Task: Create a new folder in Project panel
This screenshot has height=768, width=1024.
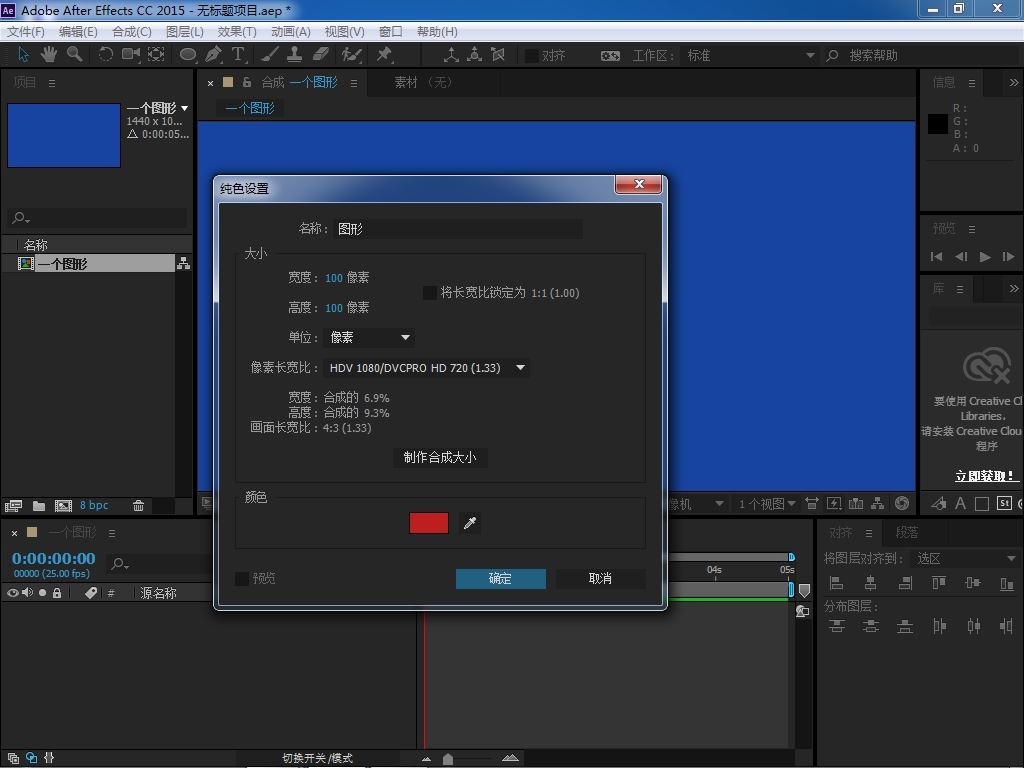Action: coord(39,505)
